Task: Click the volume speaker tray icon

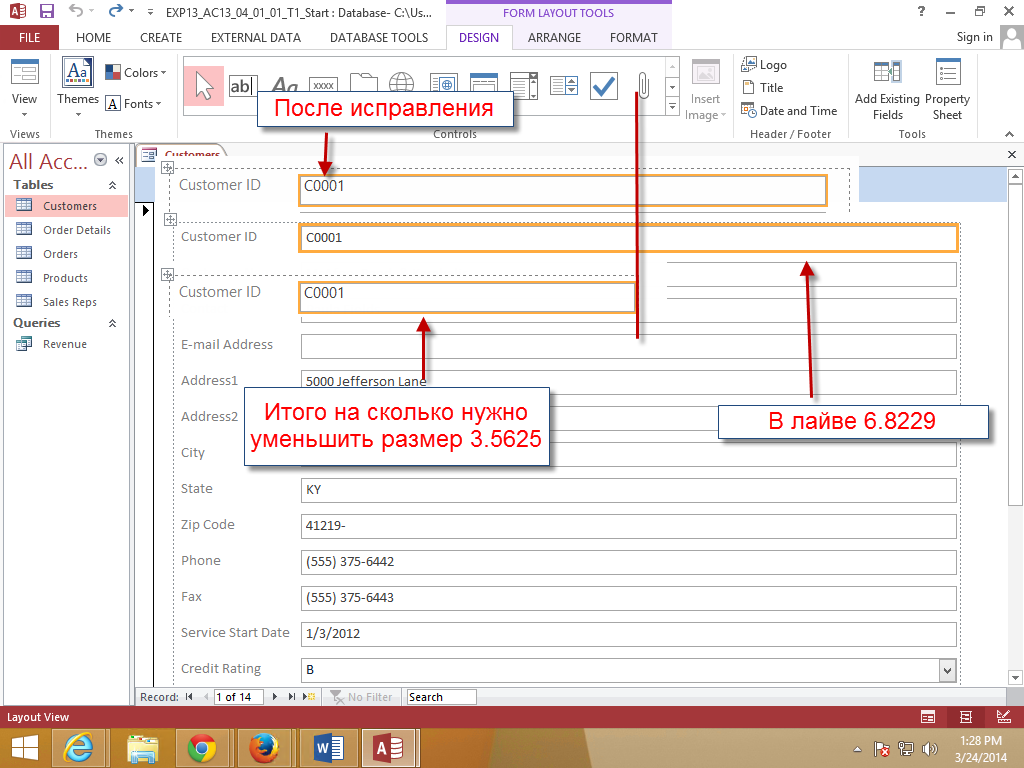Action: coord(929,748)
